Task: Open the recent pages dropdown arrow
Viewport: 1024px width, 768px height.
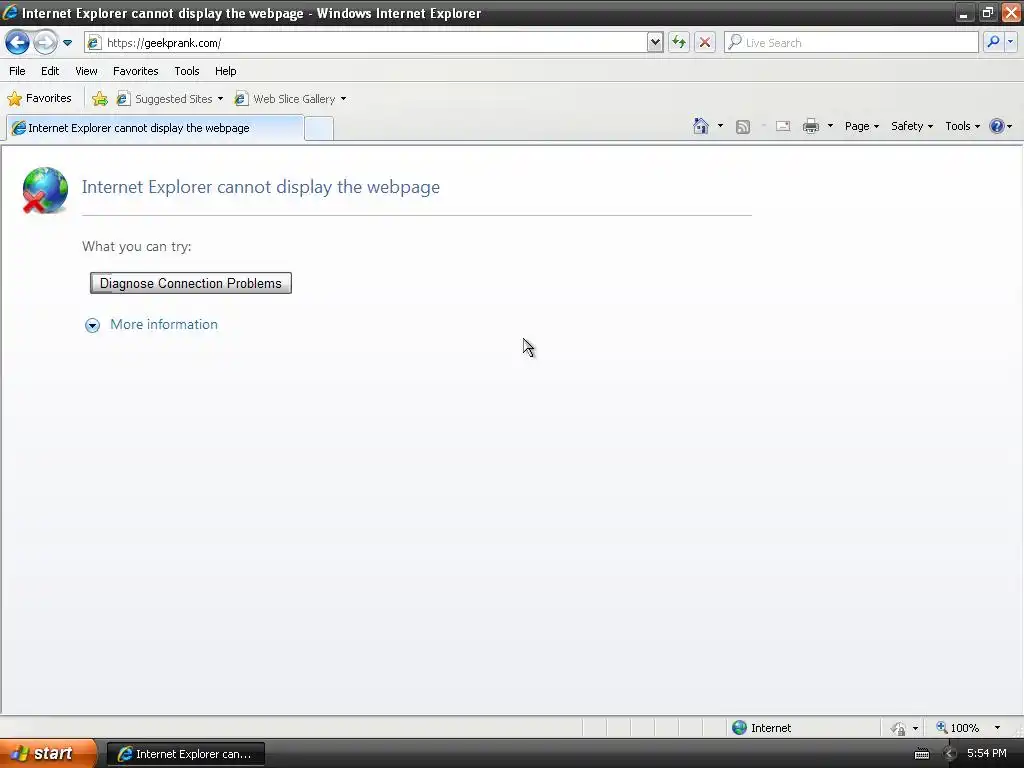Action: tap(67, 43)
